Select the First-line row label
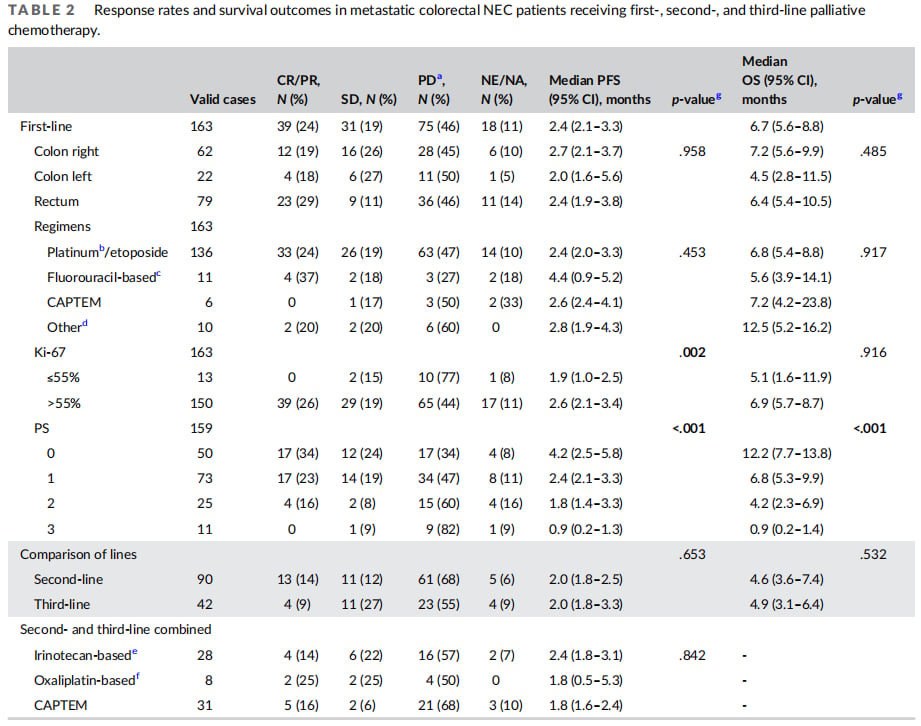921x726 pixels. tap(46, 126)
